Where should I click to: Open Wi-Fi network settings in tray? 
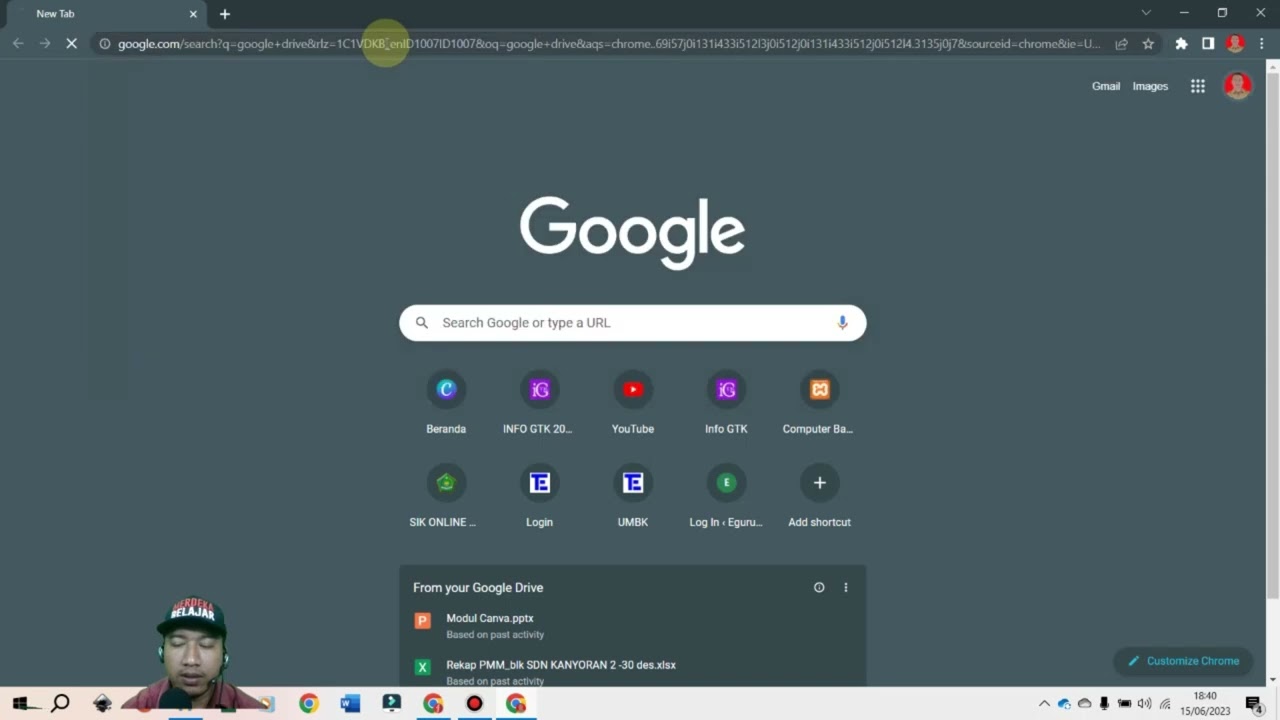[x=1165, y=704]
